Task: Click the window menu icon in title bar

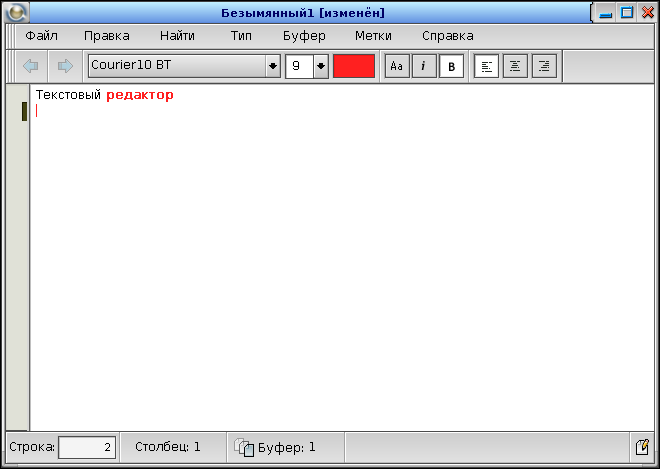Action: coord(16,13)
